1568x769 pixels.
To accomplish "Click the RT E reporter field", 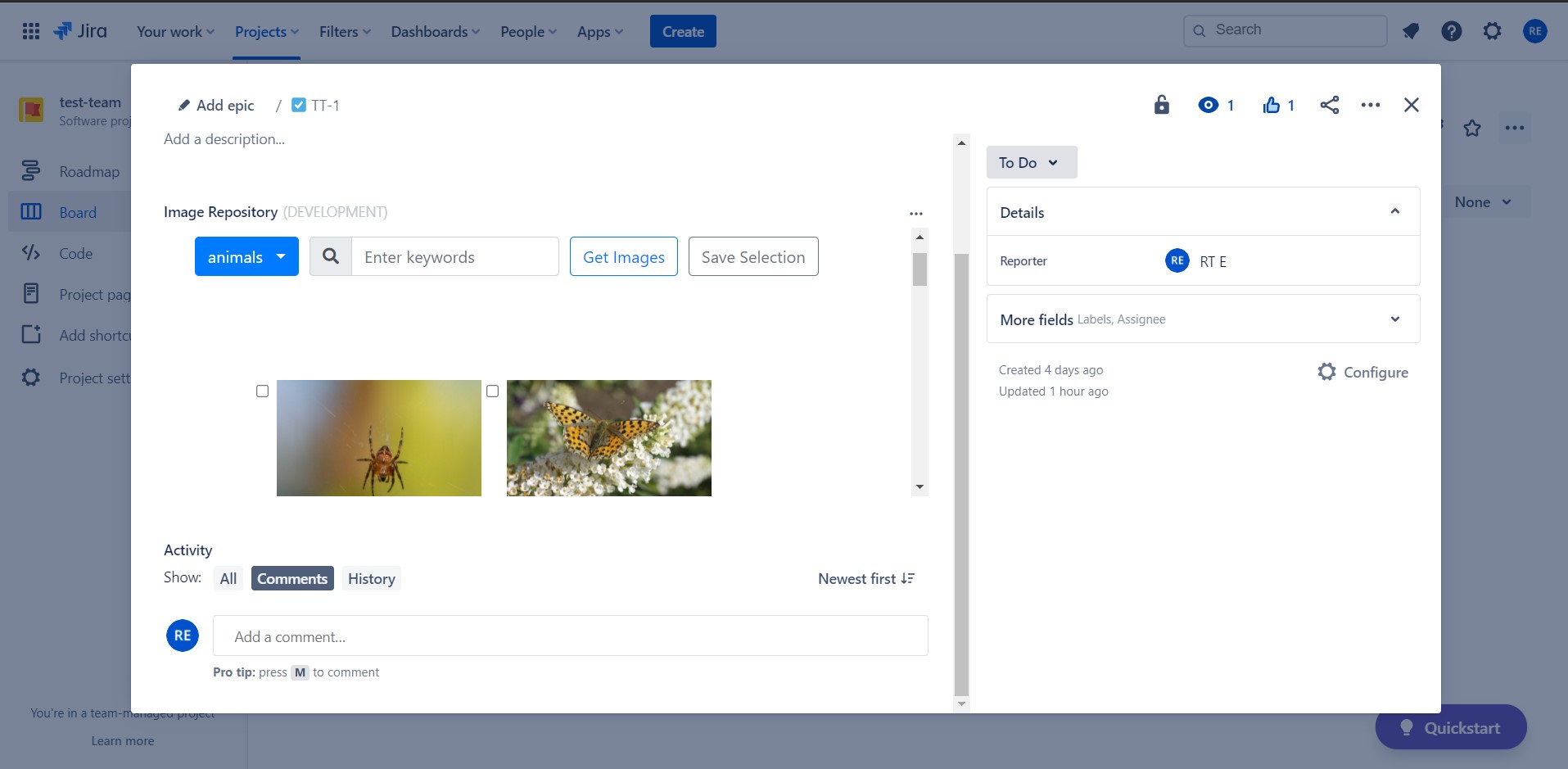I will coord(1196,260).
